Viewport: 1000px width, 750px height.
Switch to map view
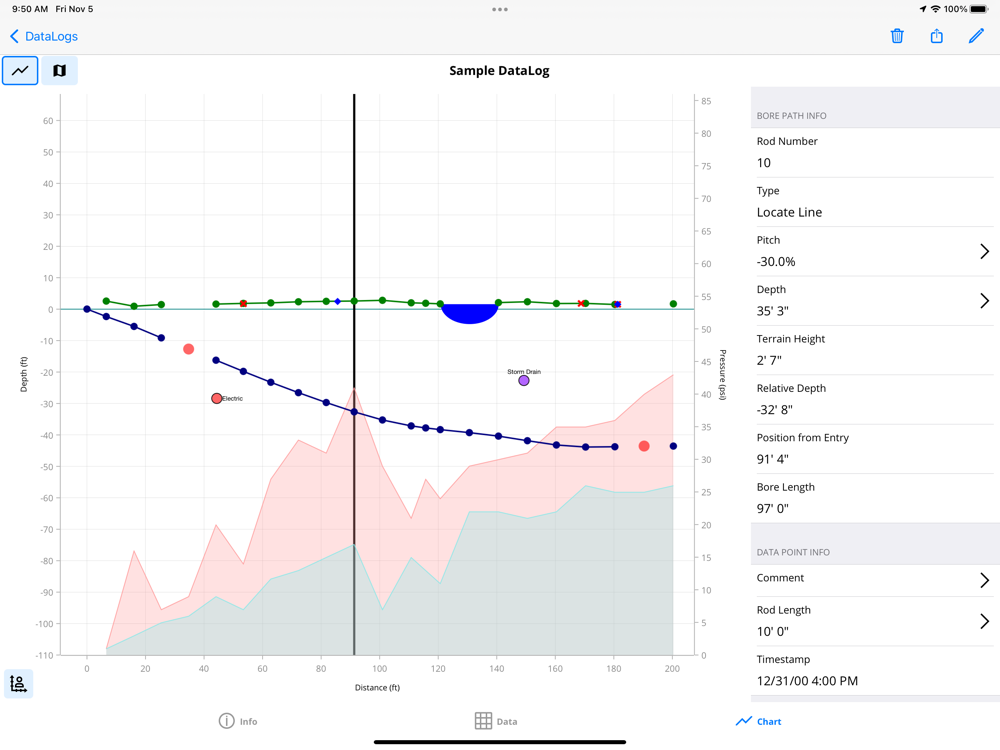59,71
